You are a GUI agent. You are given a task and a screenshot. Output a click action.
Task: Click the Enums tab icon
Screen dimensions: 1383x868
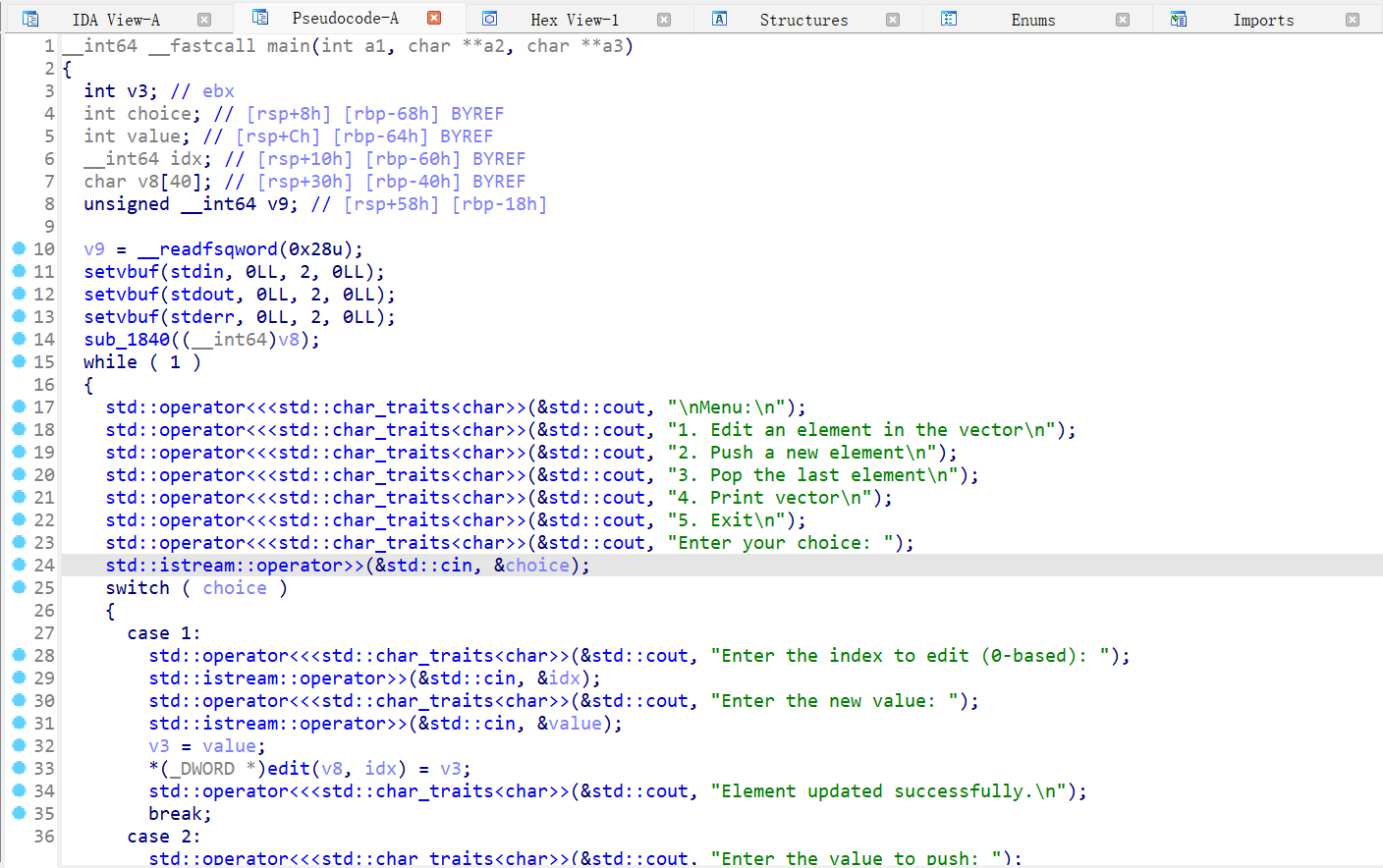[x=949, y=19]
